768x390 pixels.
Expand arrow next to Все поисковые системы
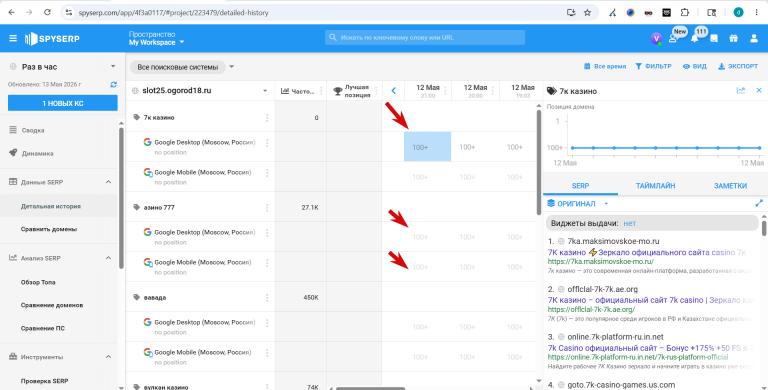[x=232, y=67]
